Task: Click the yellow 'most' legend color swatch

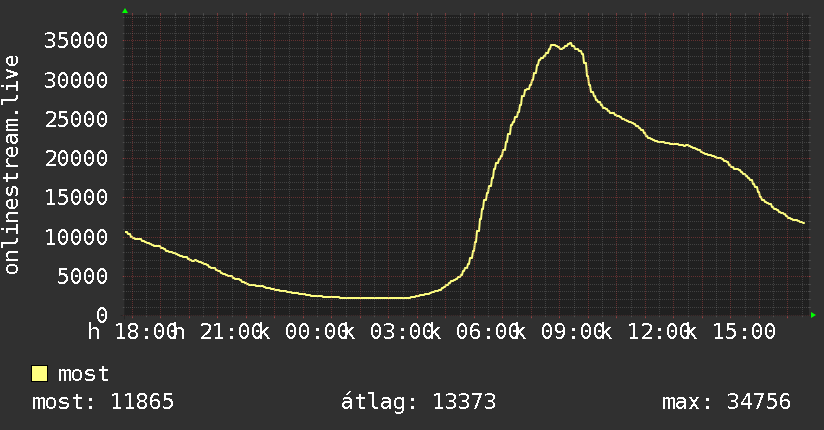Action: [x=39, y=374]
